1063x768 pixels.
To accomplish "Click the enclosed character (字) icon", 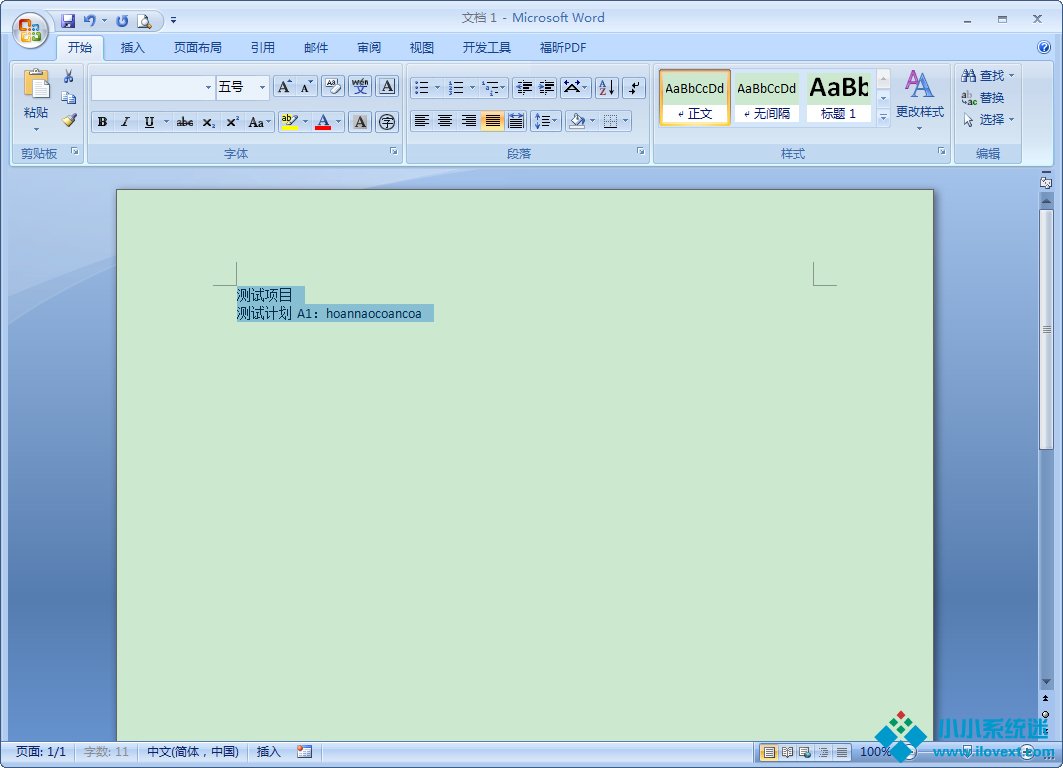I will click(387, 122).
